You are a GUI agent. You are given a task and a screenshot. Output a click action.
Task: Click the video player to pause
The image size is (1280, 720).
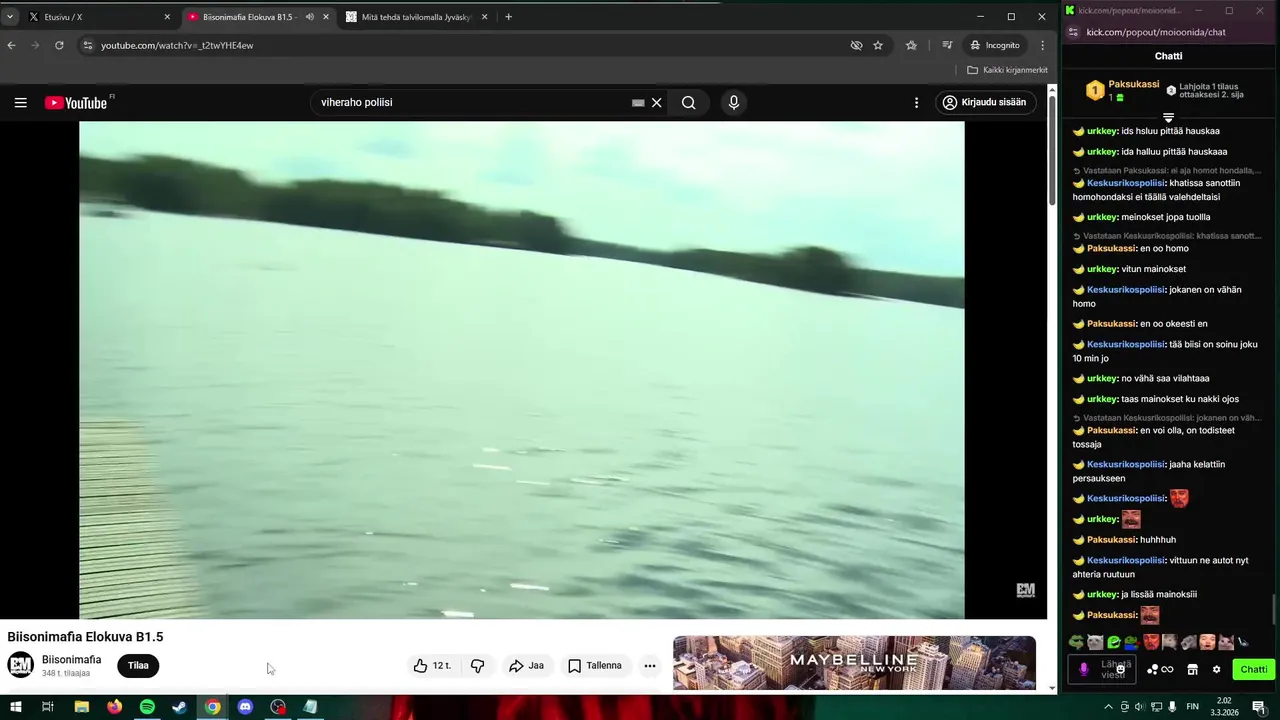click(522, 370)
